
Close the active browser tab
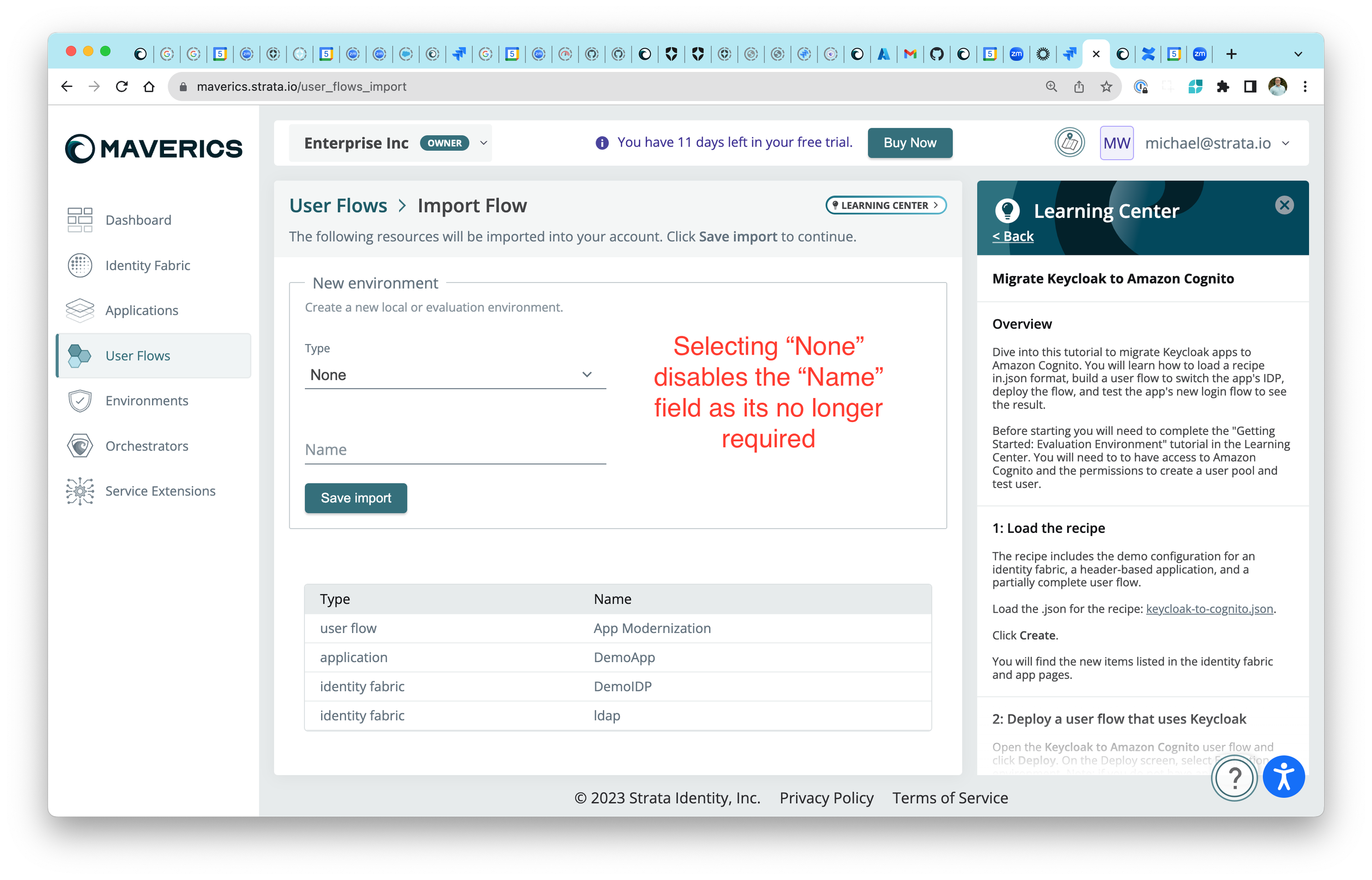(x=1096, y=54)
